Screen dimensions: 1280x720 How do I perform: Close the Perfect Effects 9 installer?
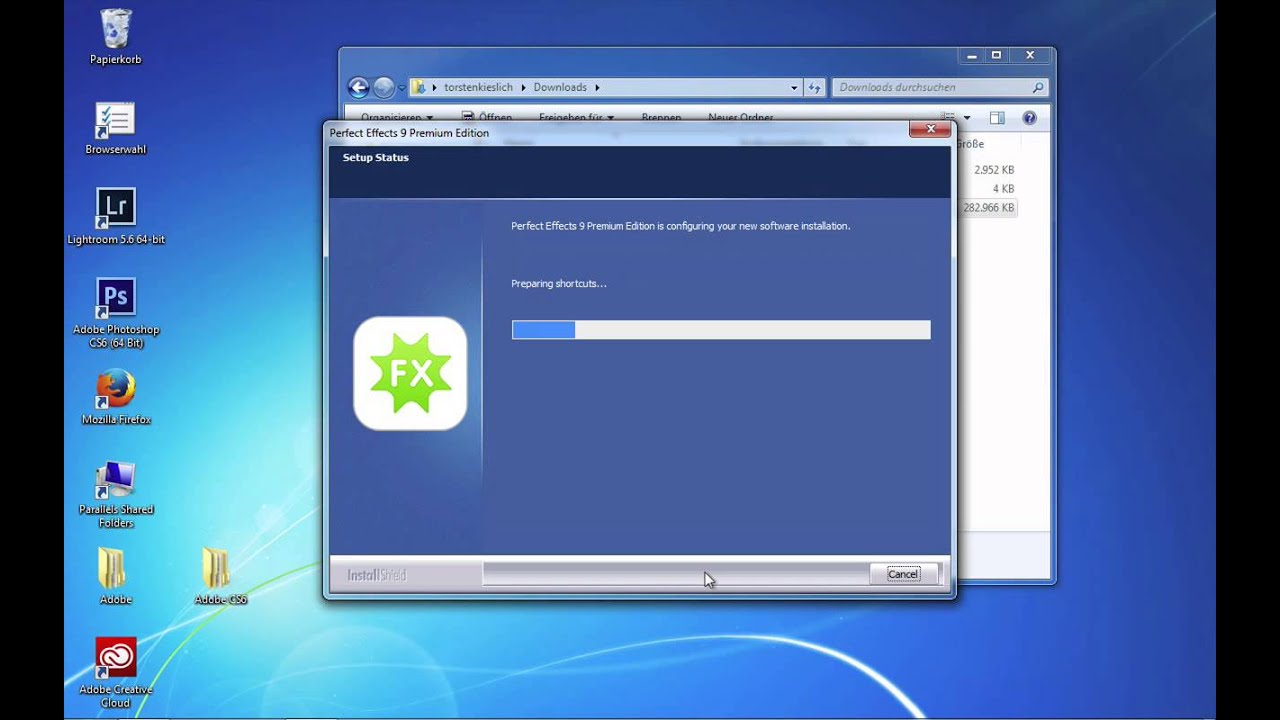coord(930,129)
